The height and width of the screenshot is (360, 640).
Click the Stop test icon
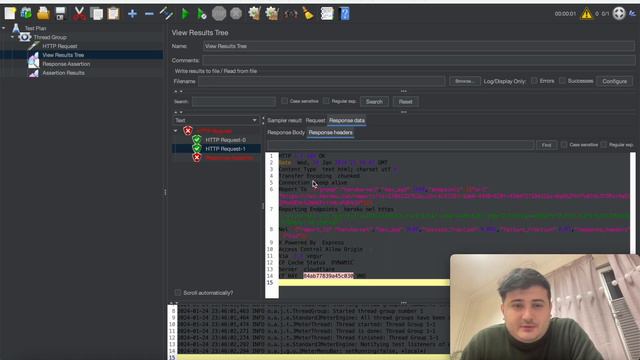pyautogui.click(x=219, y=14)
